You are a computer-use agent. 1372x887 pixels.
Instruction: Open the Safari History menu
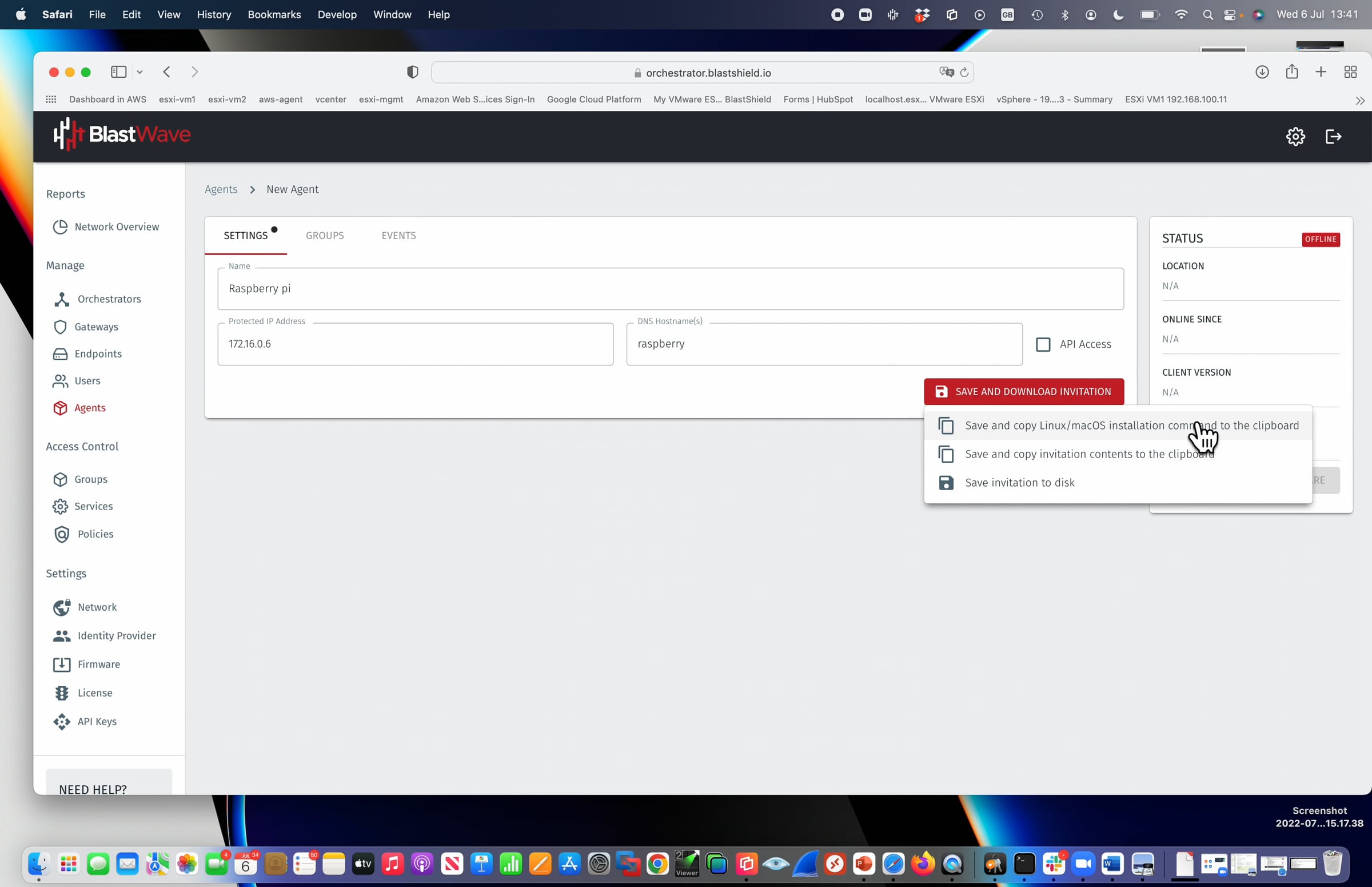point(214,14)
